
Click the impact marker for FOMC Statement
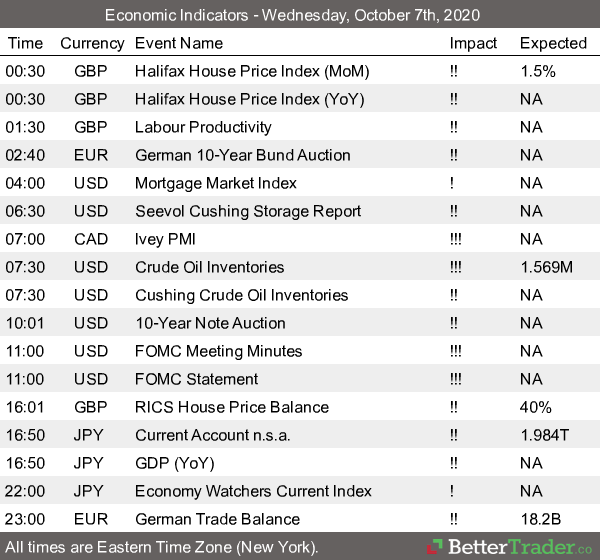click(456, 379)
